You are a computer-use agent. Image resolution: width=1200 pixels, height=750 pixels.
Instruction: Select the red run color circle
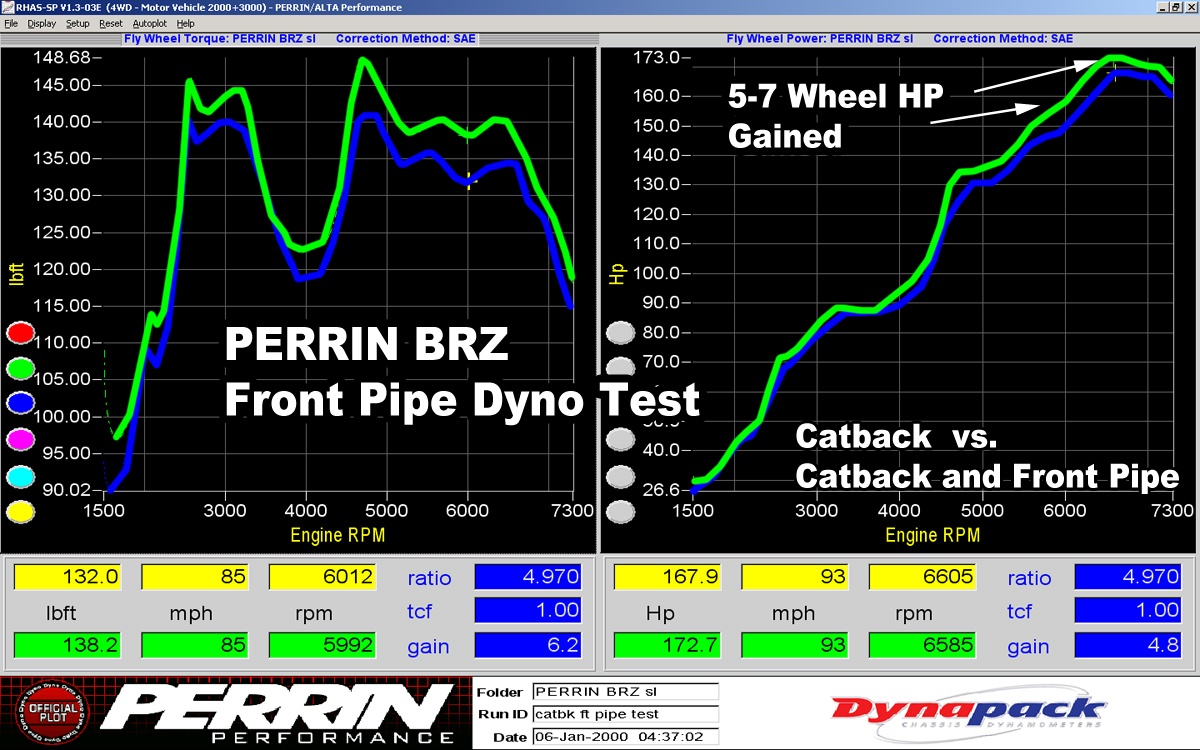click(x=21, y=333)
